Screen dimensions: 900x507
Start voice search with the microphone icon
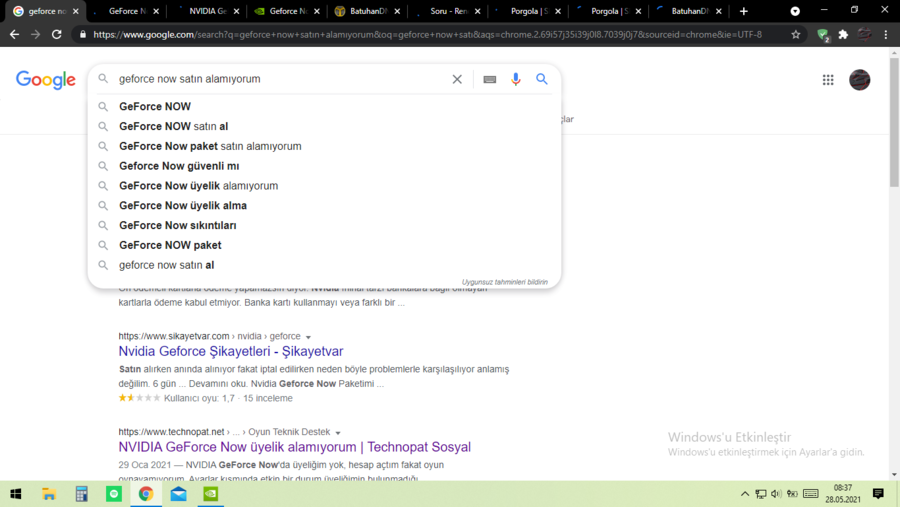pyautogui.click(x=515, y=79)
